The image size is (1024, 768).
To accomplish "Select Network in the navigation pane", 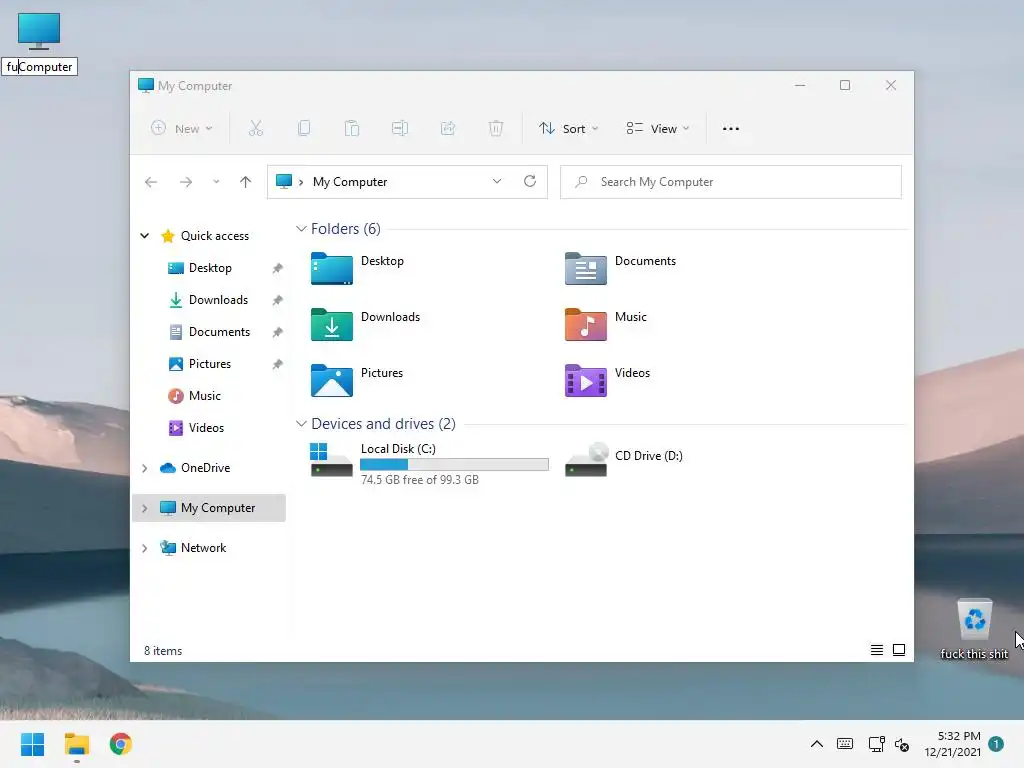I will 203,547.
